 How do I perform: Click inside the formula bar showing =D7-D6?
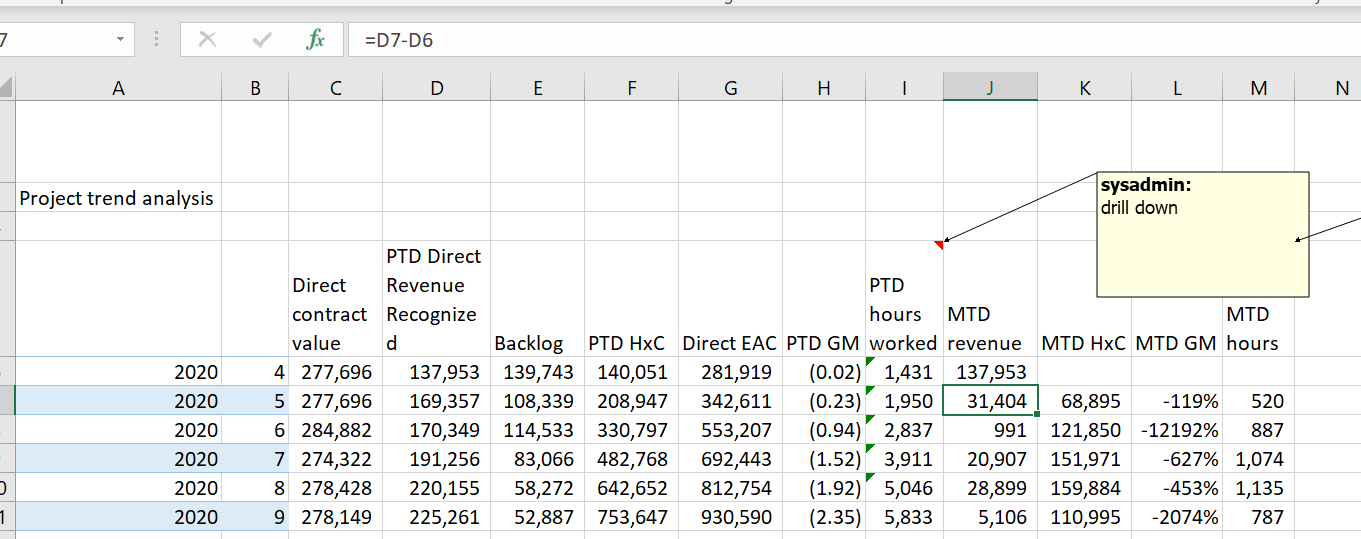point(853,40)
